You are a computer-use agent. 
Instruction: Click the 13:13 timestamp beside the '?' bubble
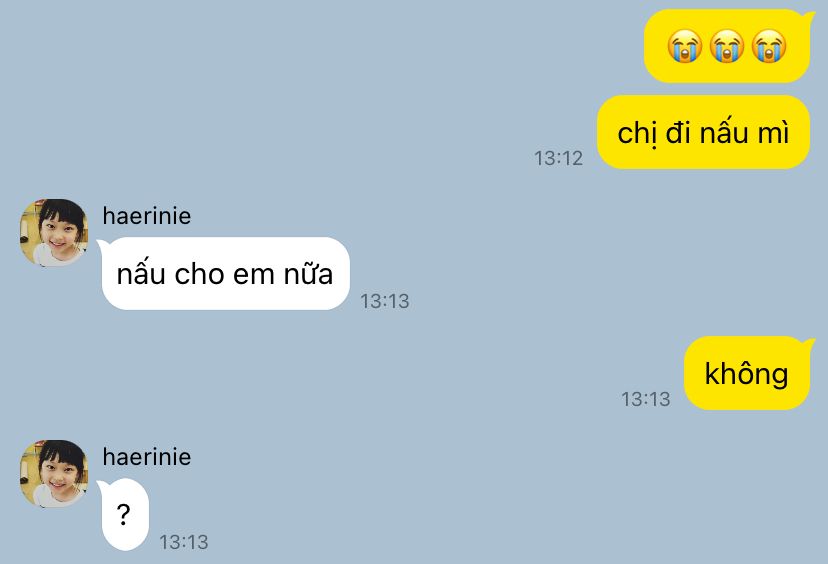184,542
